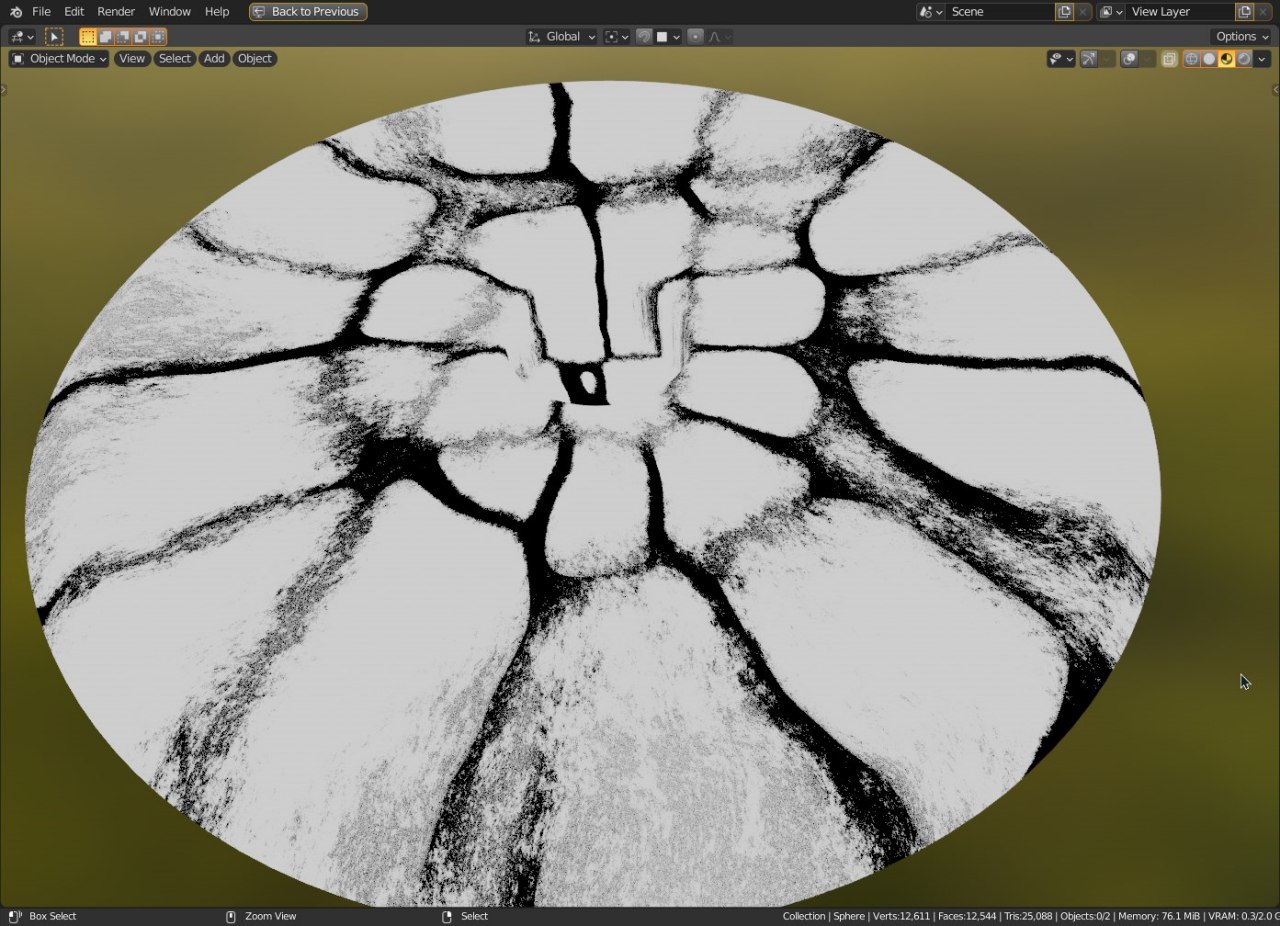Image resolution: width=1280 pixels, height=926 pixels.
Task: Click Back to Previous button
Action: (x=308, y=12)
